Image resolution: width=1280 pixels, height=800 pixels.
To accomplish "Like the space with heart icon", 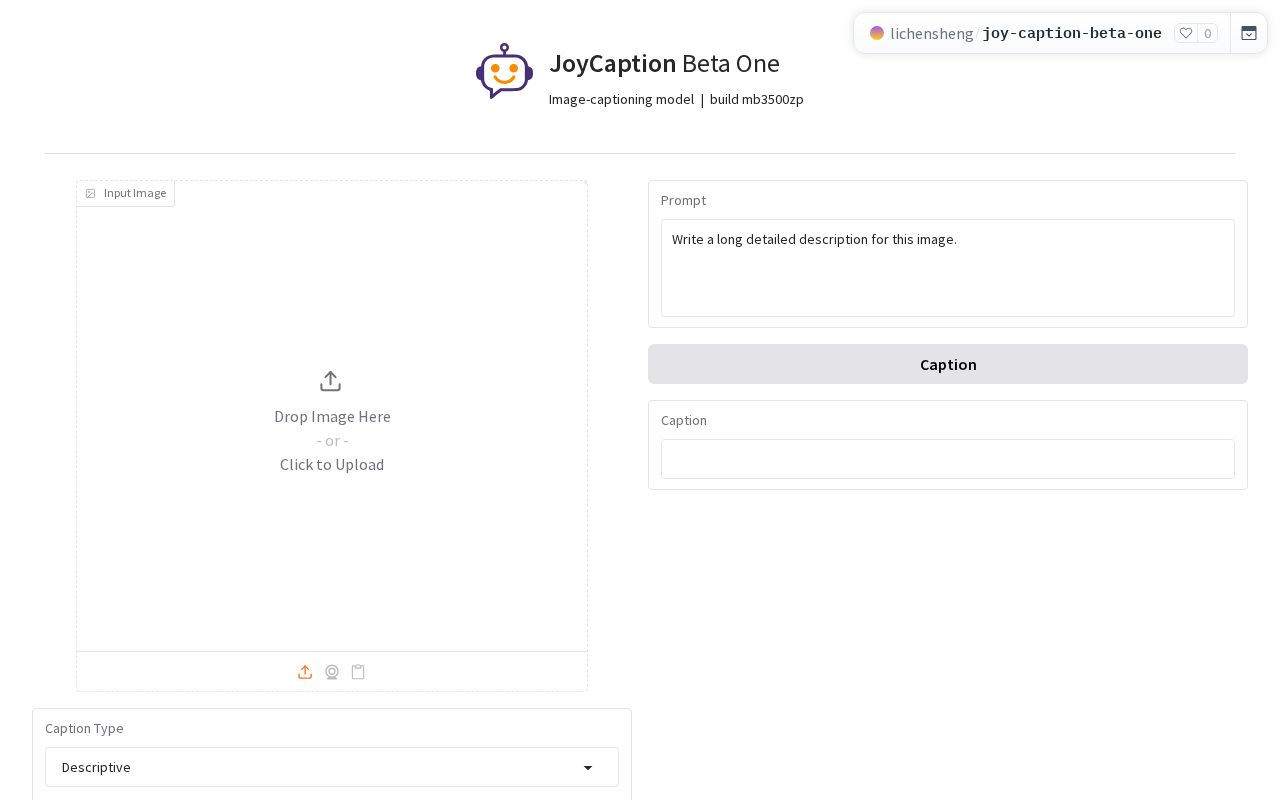I will click(1186, 33).
